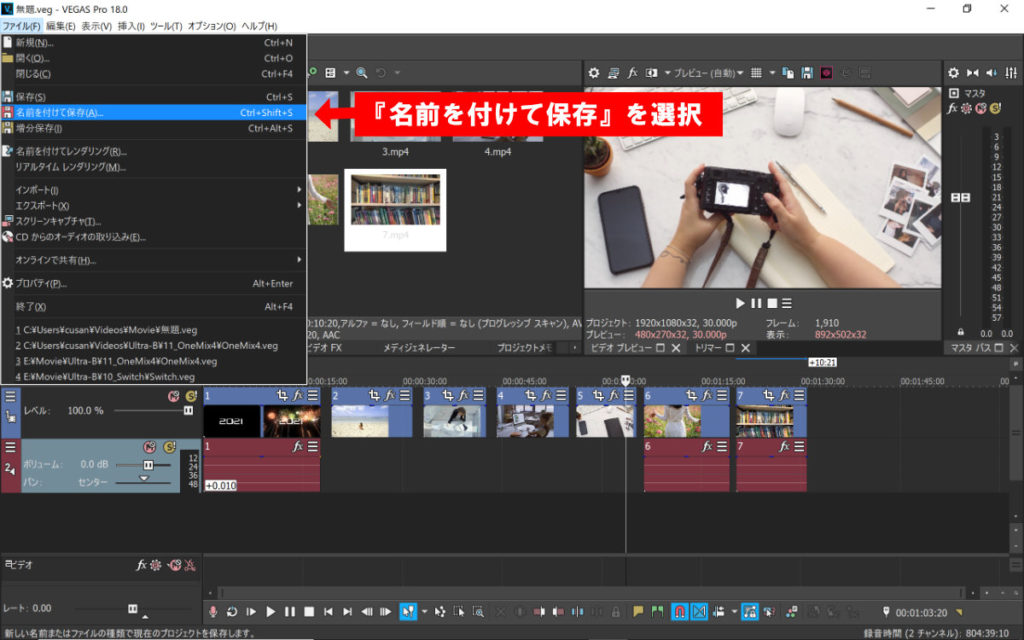The image size is (1024, 640).
Task: Click the audio track ボリューム slider
Action: pyautogui.click(x=148, y=465)
